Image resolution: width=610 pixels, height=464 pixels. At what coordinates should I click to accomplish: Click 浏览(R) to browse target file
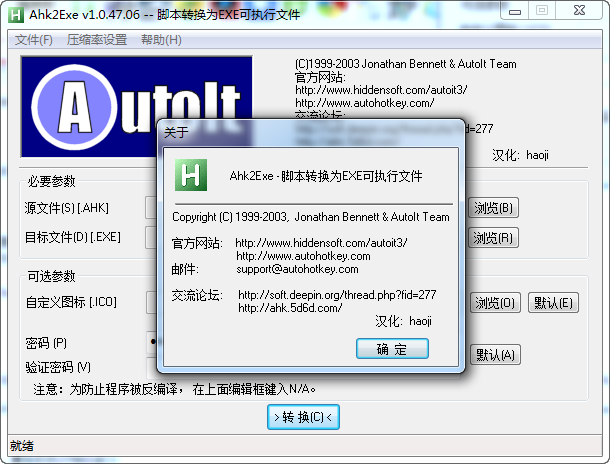click(x=493, y=238)
